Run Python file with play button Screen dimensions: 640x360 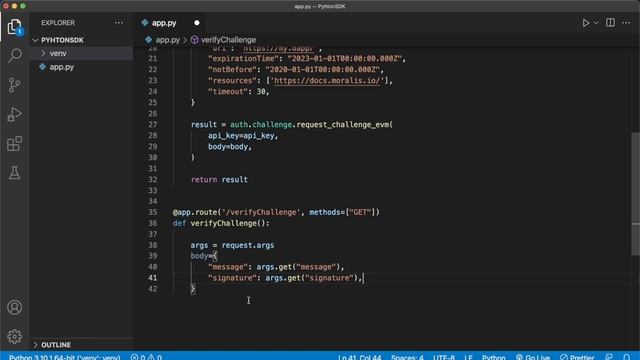586,23
